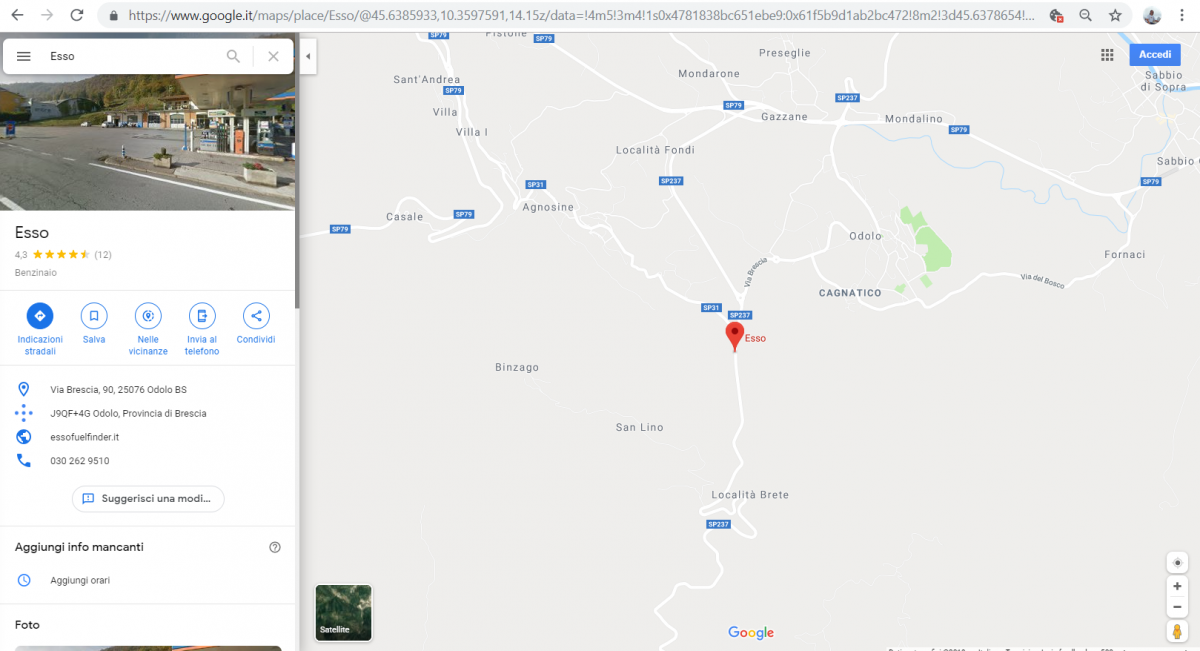
Task: Switch to Satellite view thumbnail
Action: (x=343, y=612)
